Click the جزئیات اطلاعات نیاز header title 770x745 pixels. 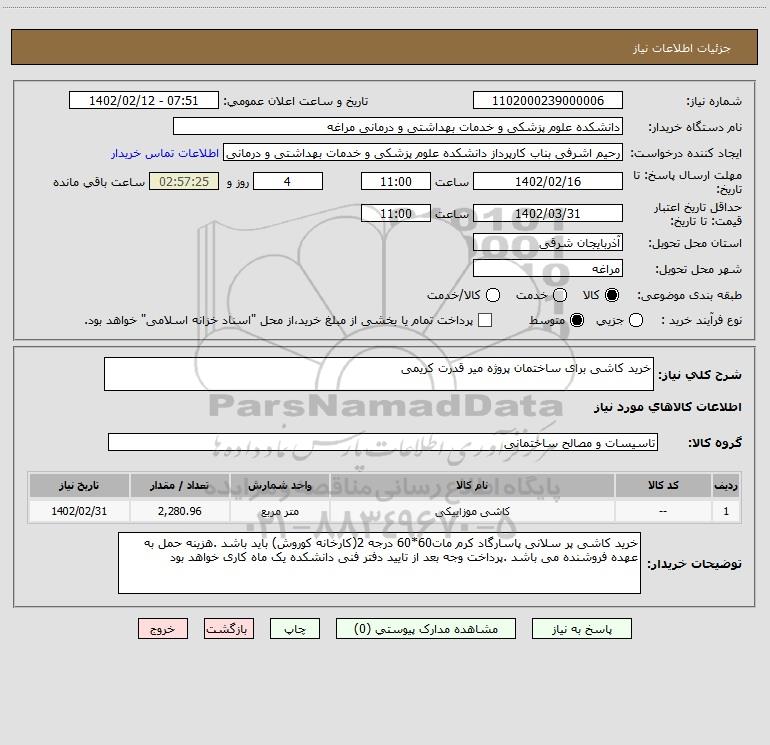pyautogui.click(x=681, y=48)
